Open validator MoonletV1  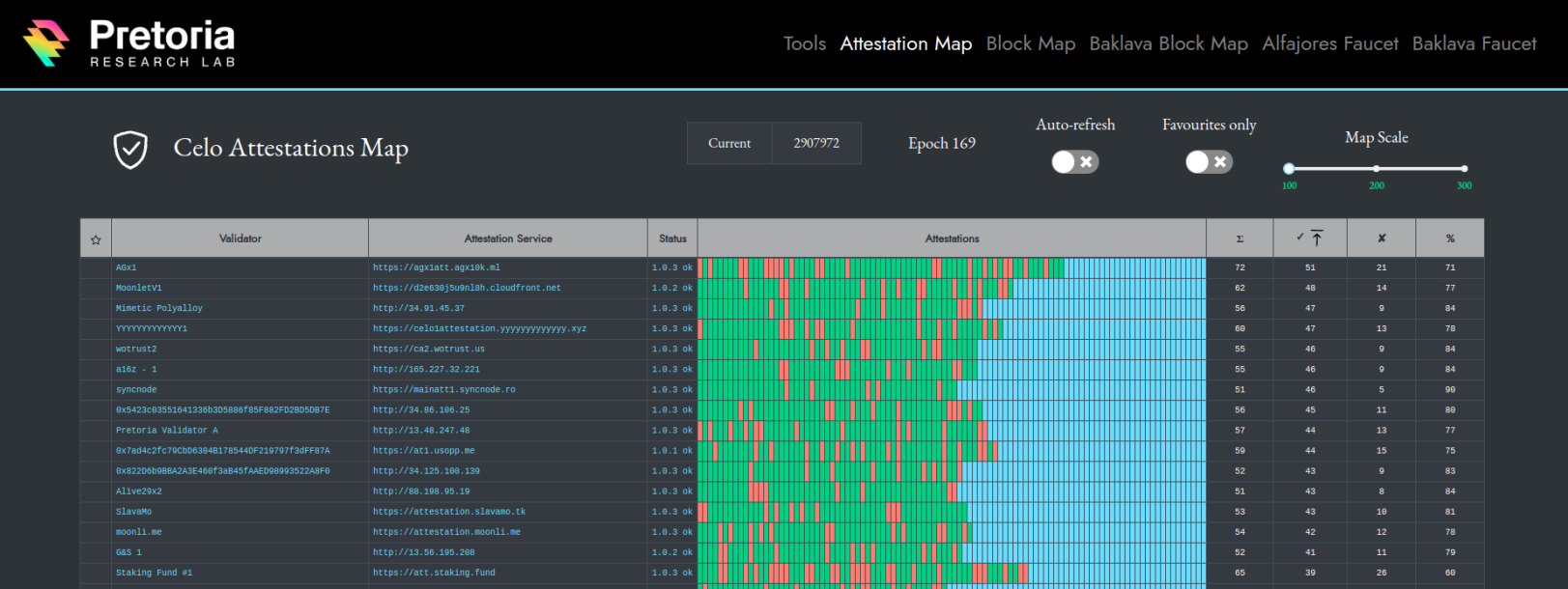coord(139,288)
